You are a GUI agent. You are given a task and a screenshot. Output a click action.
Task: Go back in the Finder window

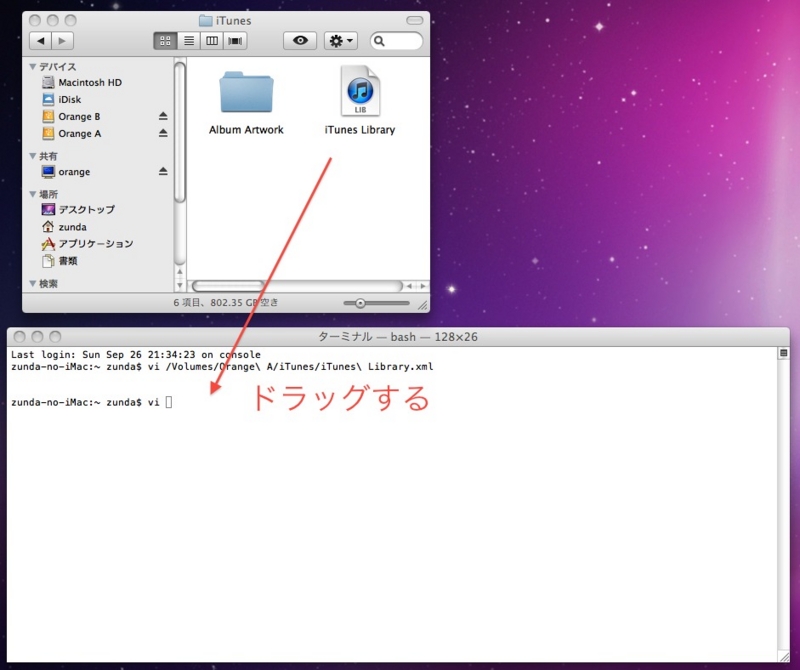pos(40,41)
